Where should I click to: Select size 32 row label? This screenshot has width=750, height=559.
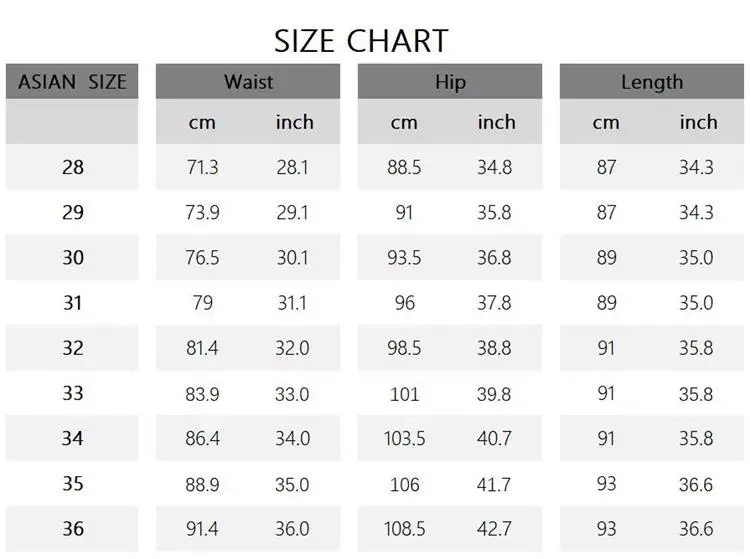click(x=73, y=348)
